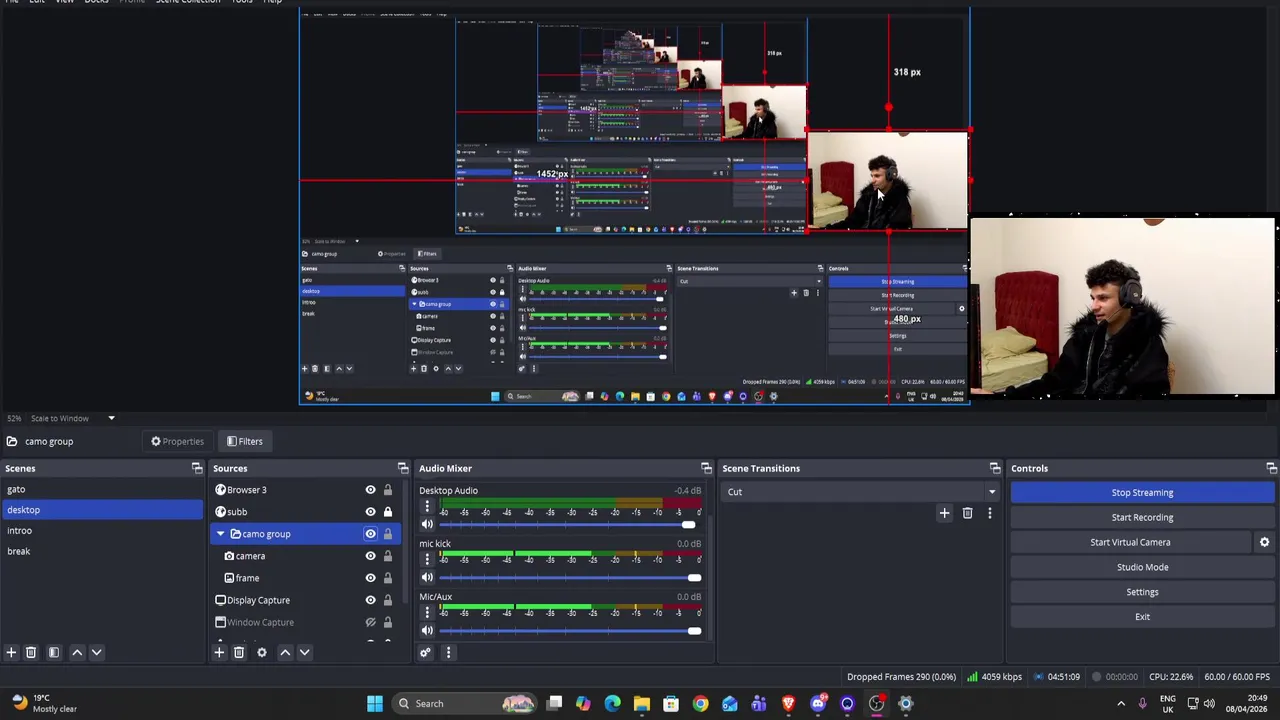Move the selected scene up
This screenshot has width=1280, height=720.
point(77,652)
